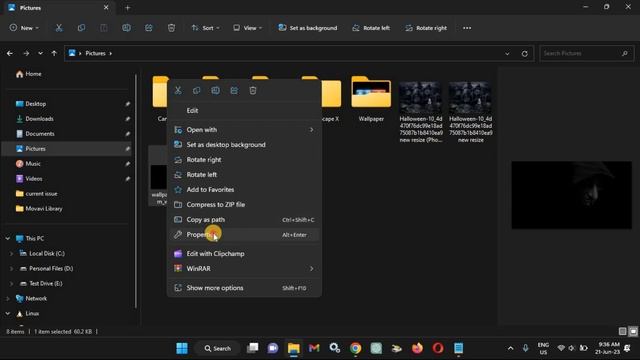Choose Edit in context menu

(244, 111)
